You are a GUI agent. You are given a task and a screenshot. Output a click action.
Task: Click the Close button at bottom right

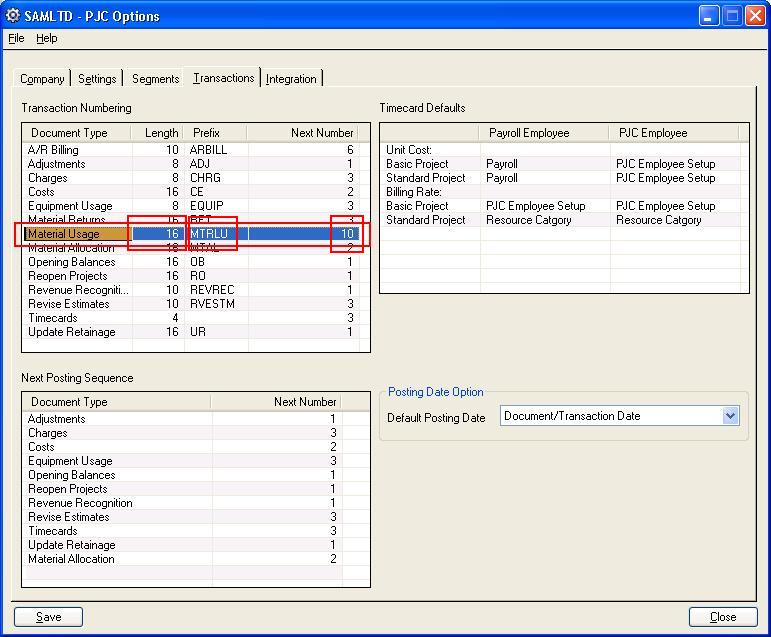tap(722, 617)
